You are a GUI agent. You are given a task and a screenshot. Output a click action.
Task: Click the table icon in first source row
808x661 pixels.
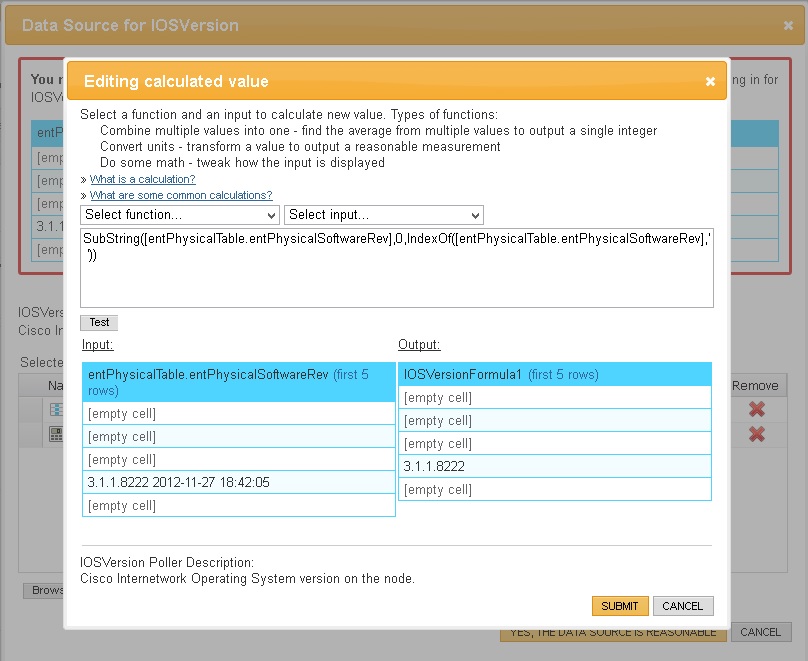pos(56,410)
